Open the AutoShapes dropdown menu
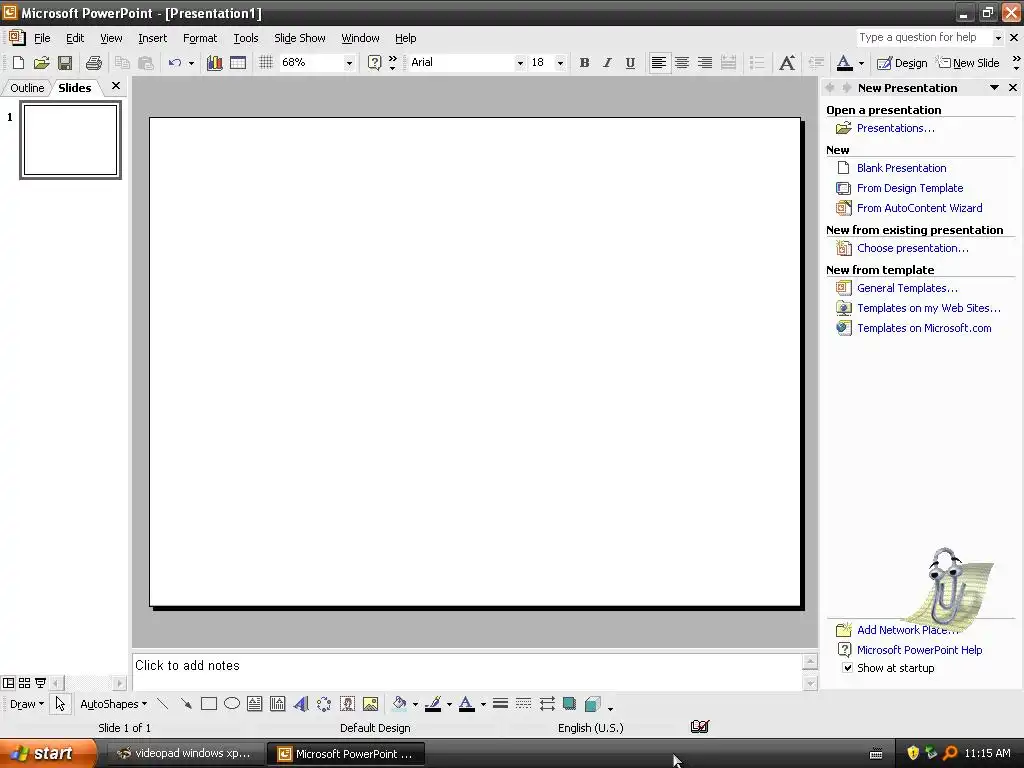Image resolution: width=1024 pixels, height=768 pixels. [113, 704]
